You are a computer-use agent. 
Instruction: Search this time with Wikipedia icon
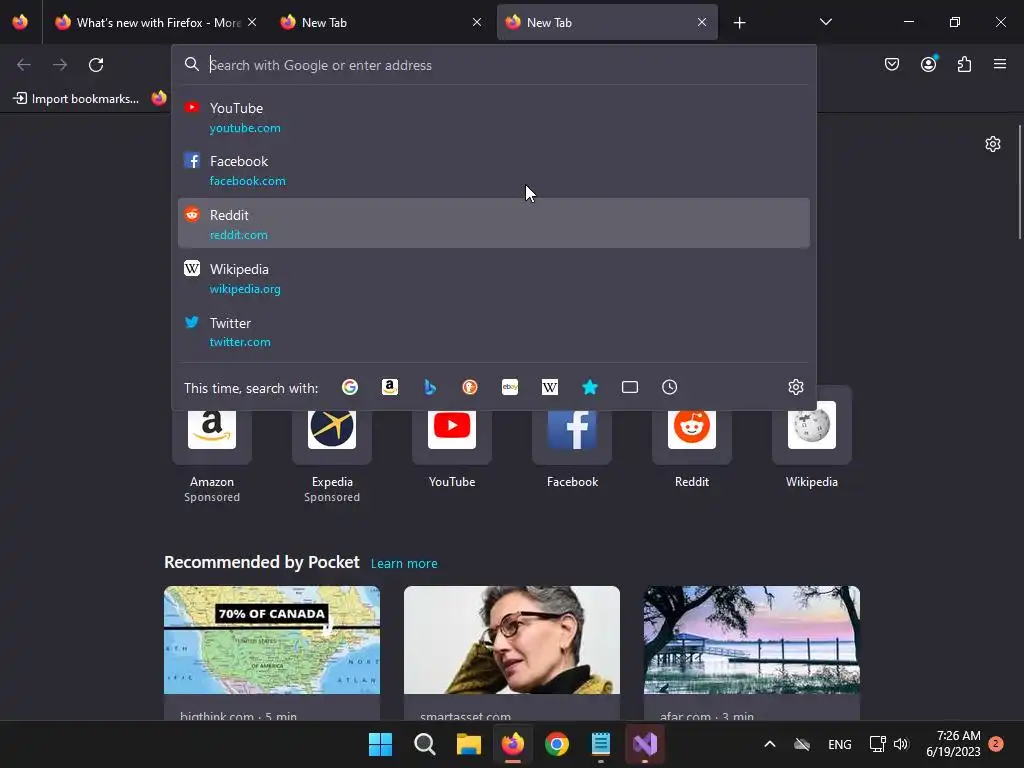click(x=550, y=387)
